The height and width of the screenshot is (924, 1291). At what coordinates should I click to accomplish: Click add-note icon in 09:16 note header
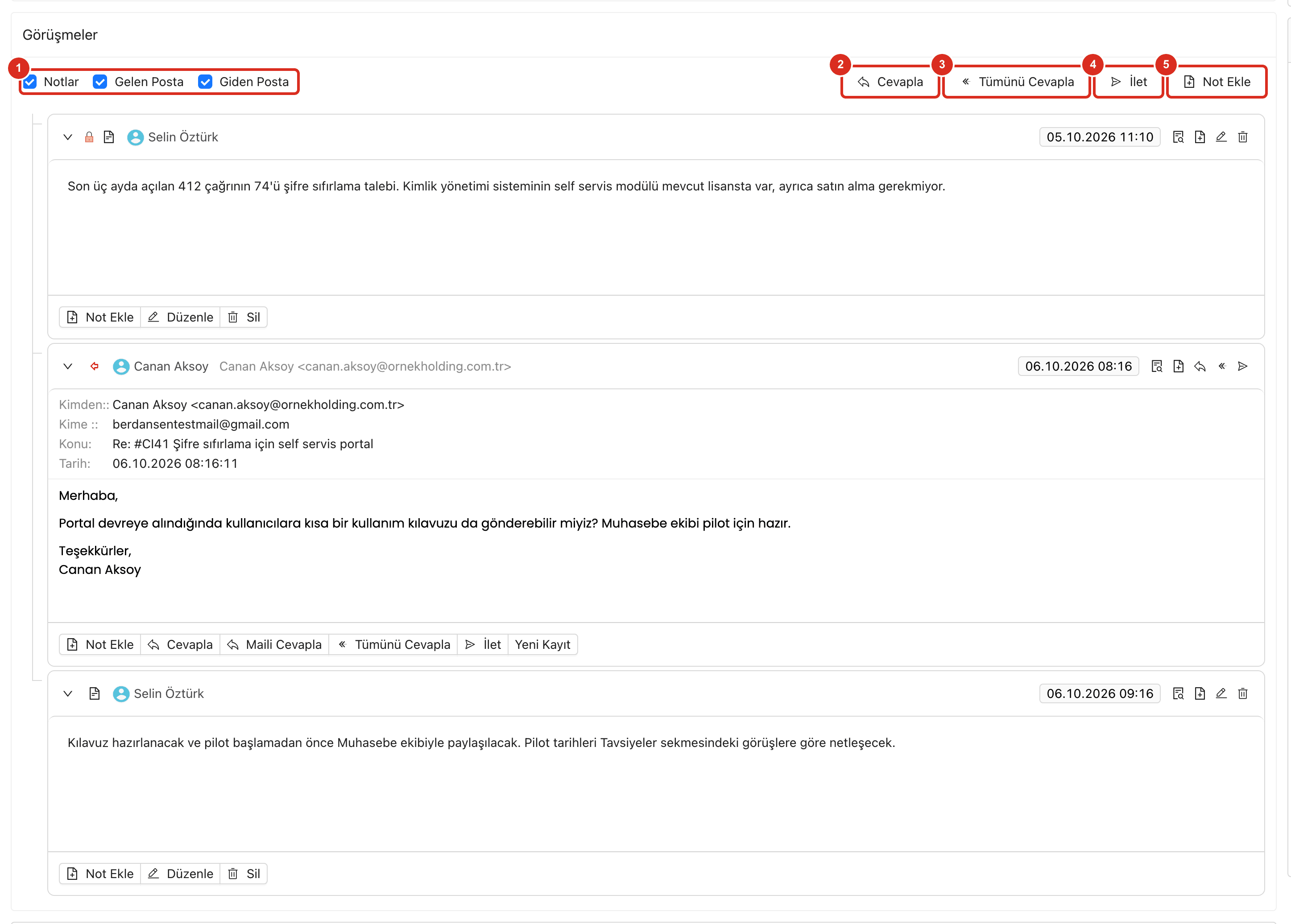[1200, 693]
